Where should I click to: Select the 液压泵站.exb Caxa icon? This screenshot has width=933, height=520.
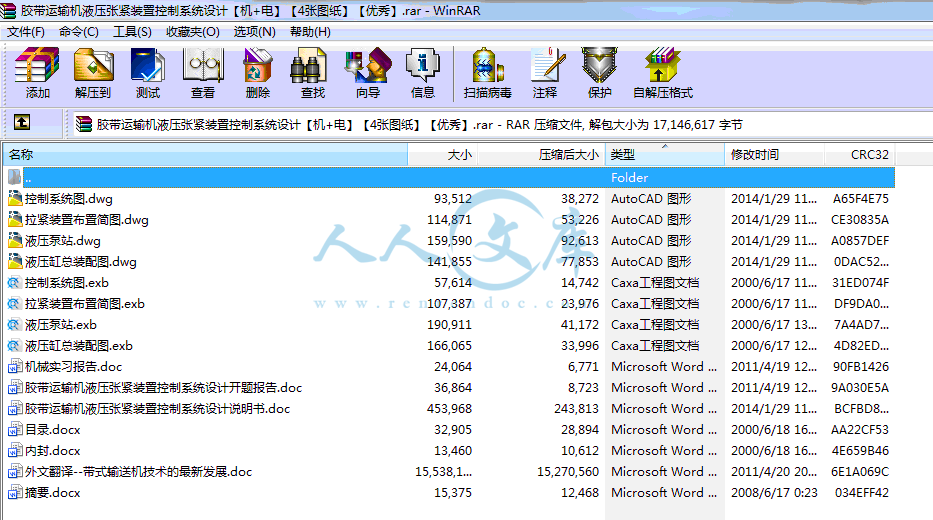(x=15, y=324)
